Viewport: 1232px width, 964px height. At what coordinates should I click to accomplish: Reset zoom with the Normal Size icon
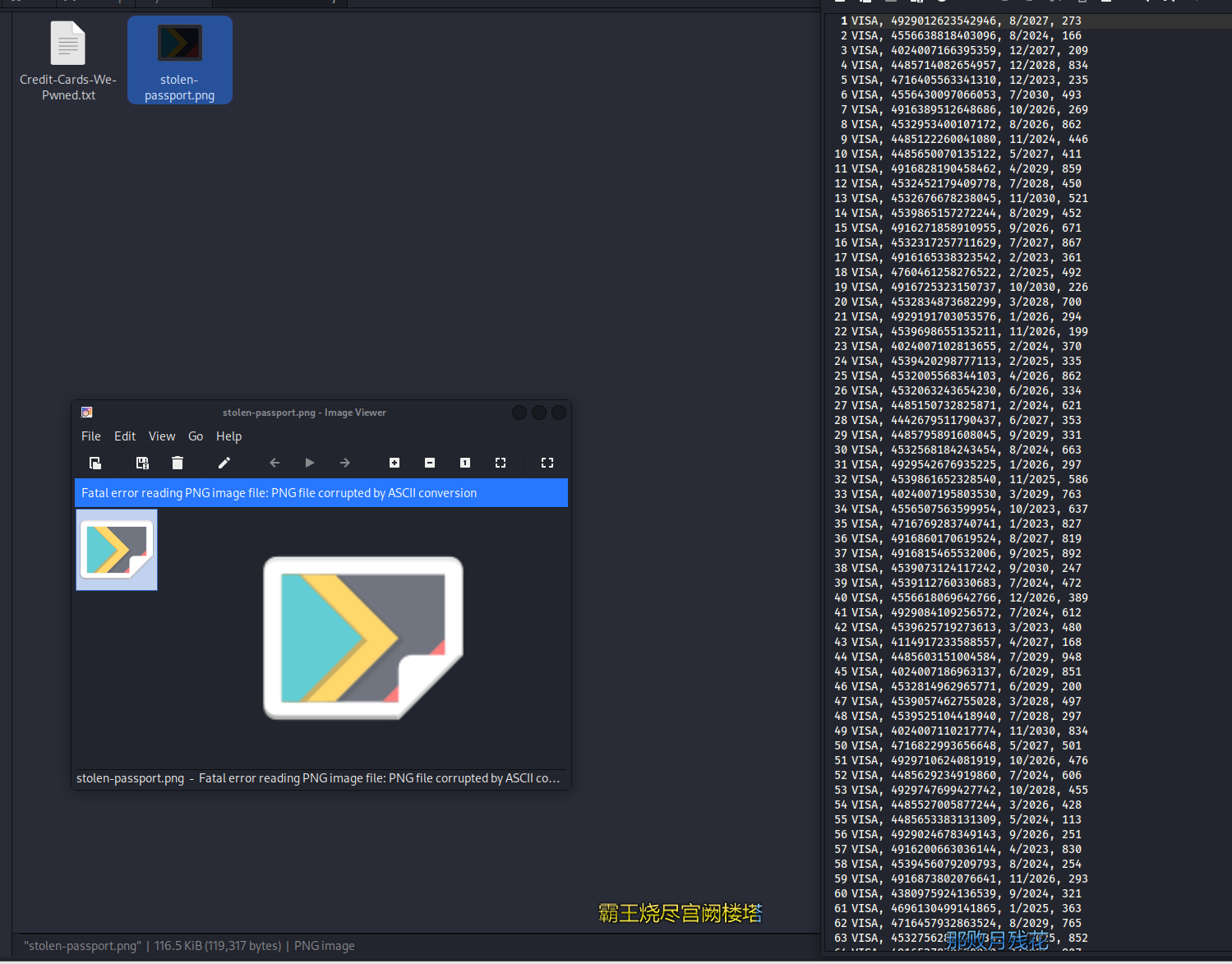pos(465,464)
